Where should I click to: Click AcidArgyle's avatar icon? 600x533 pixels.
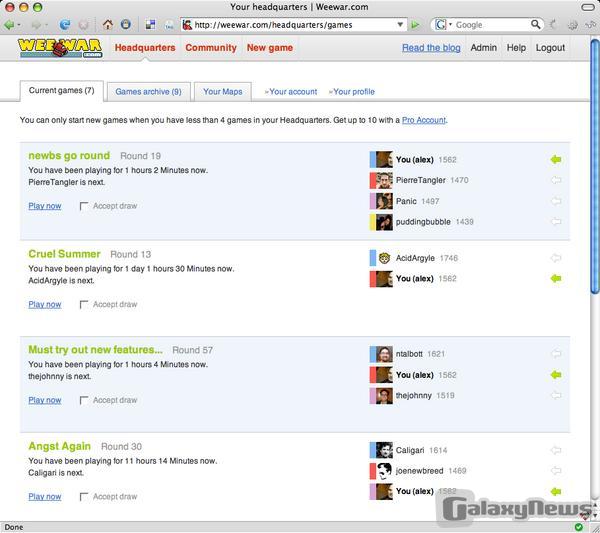click(383, 258)
